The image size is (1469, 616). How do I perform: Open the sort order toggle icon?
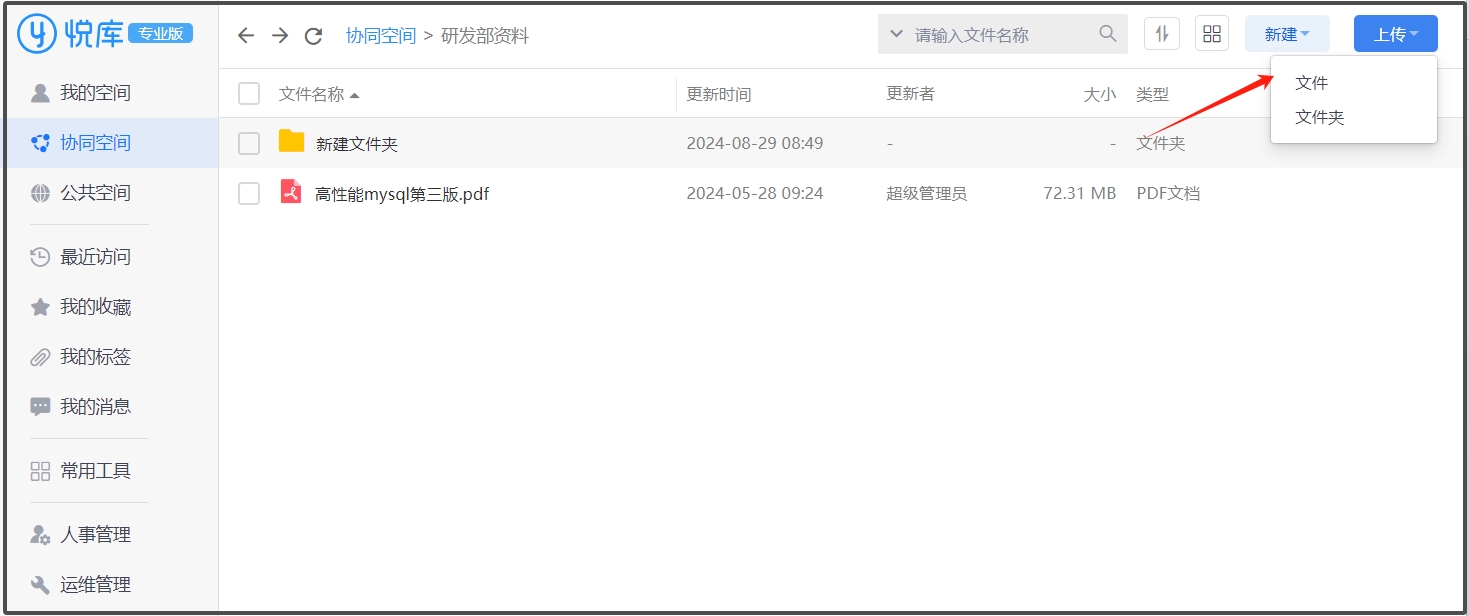tap(1161, 34)
